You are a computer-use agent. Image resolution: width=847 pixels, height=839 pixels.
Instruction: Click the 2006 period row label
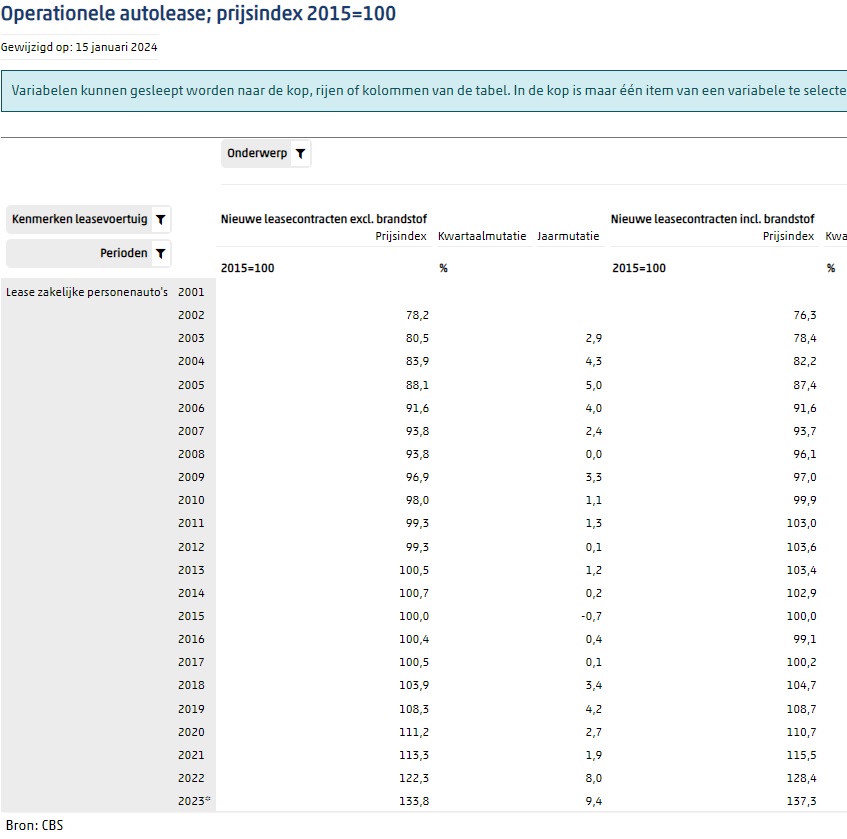pyautogui.click(x=191, y=408)
